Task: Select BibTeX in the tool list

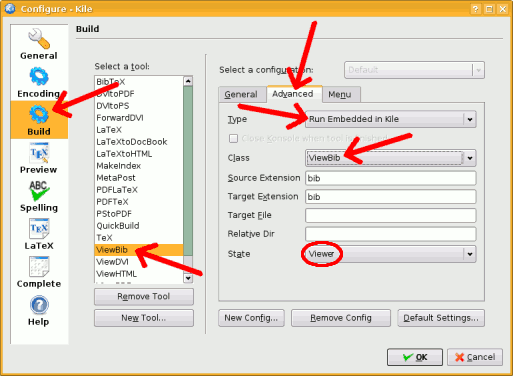Action: [139, 82]
